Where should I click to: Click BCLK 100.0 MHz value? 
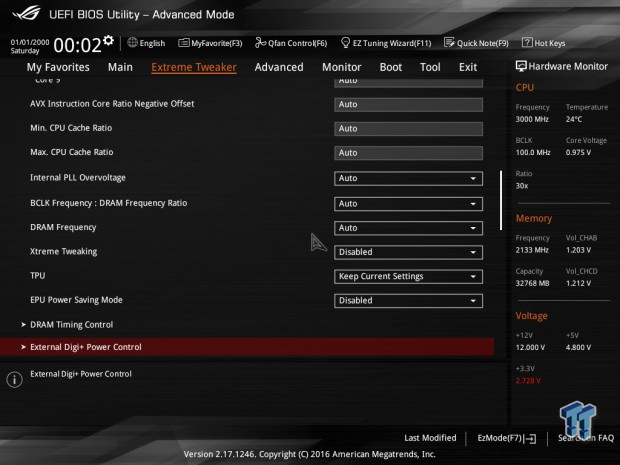(533, 152)
